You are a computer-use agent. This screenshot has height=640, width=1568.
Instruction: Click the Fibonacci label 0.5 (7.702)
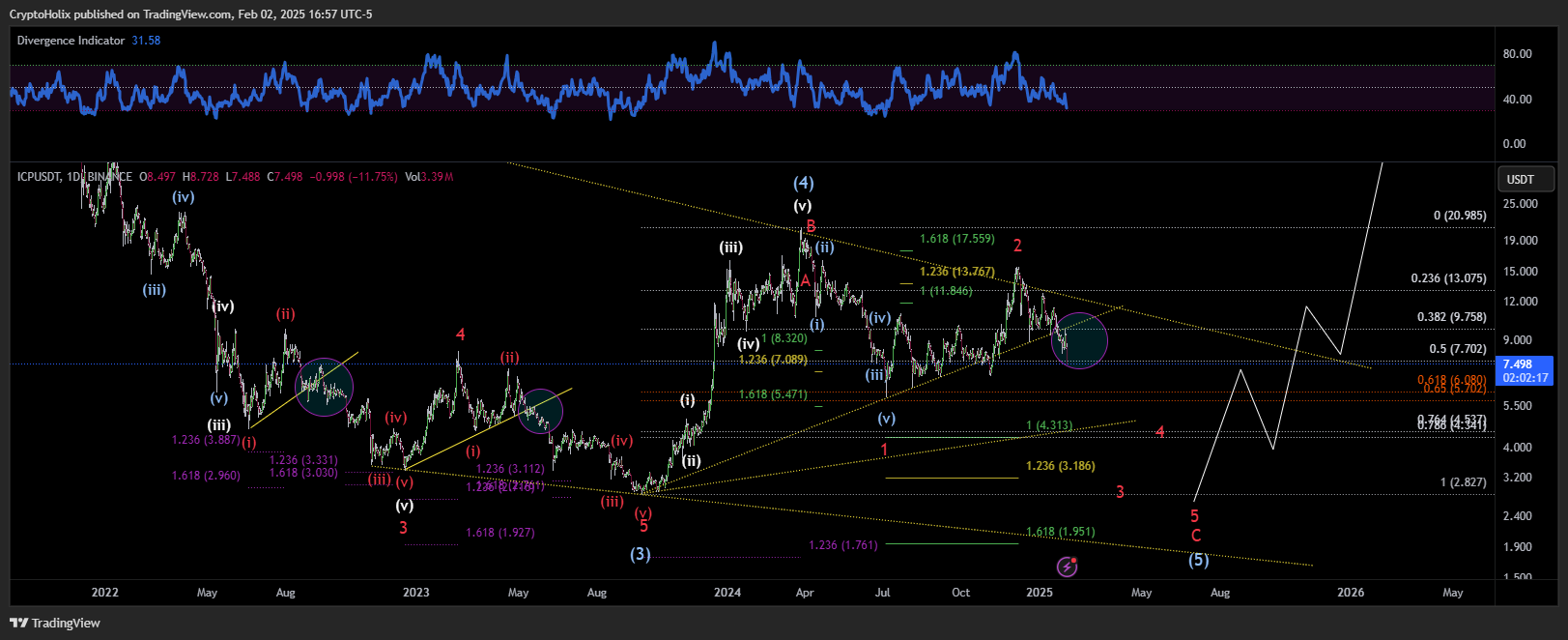point(1458,349)
